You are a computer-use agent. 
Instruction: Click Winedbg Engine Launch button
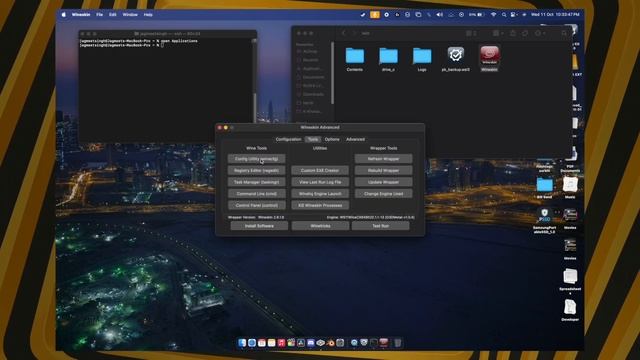point(320,193)
